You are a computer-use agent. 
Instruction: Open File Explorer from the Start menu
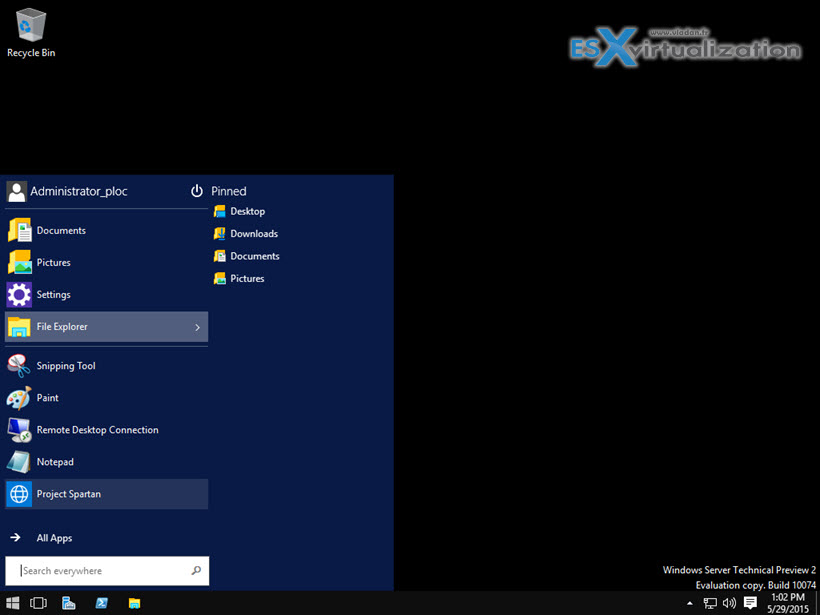[x=107, y=327]
